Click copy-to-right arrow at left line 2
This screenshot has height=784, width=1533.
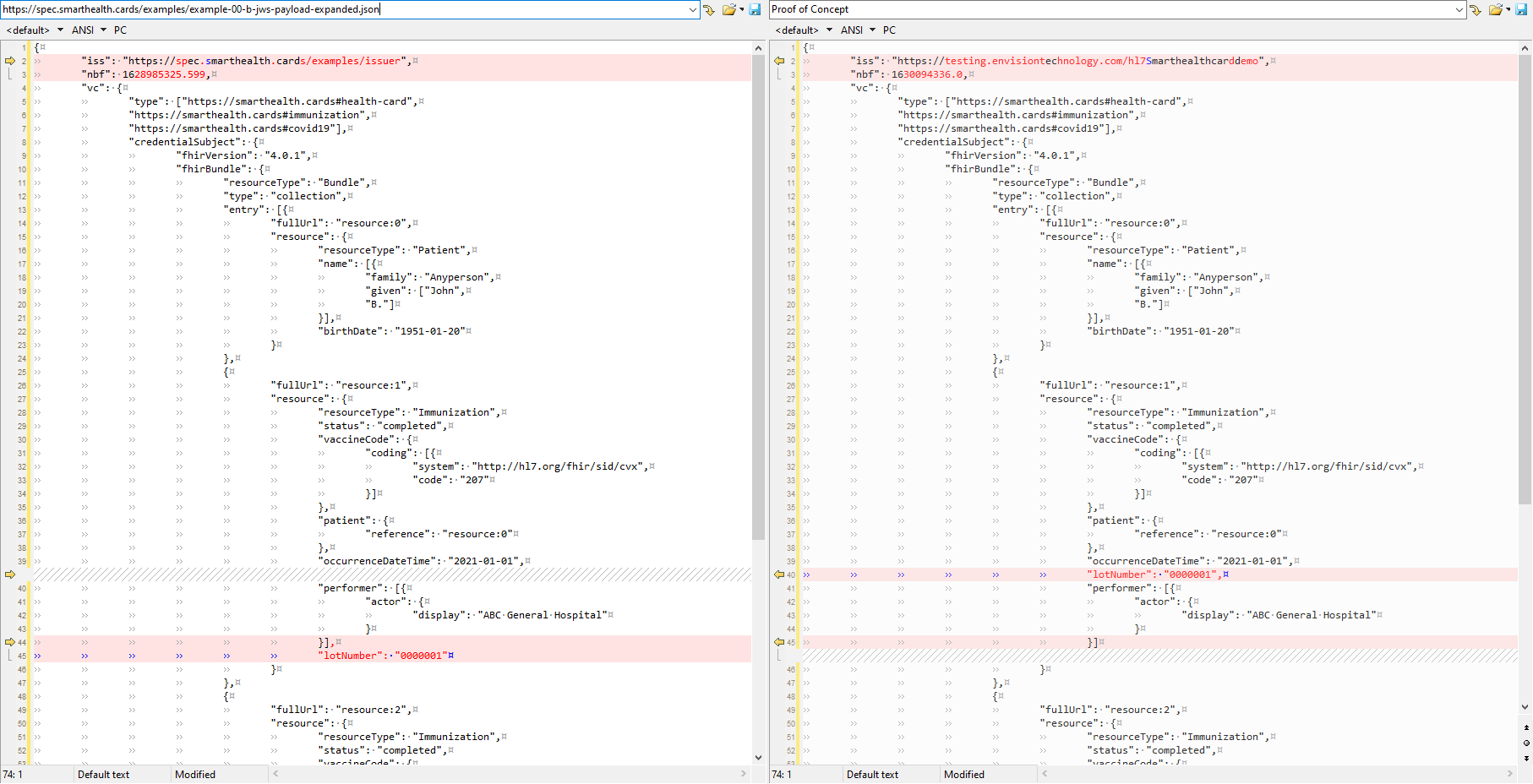10,61
